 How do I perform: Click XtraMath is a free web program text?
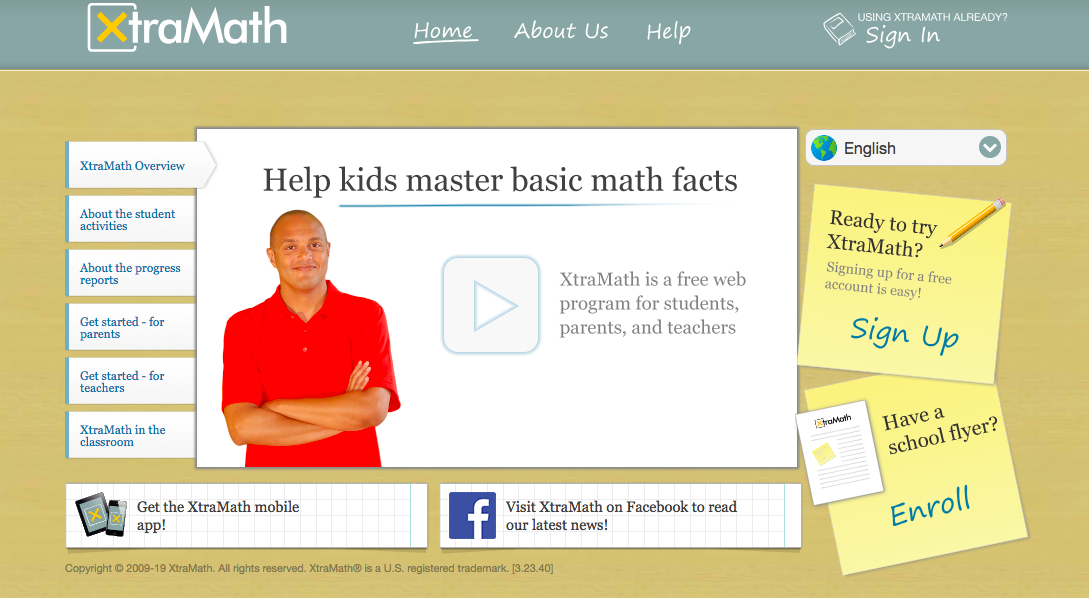pyautogui.click(x=653, y=304)
